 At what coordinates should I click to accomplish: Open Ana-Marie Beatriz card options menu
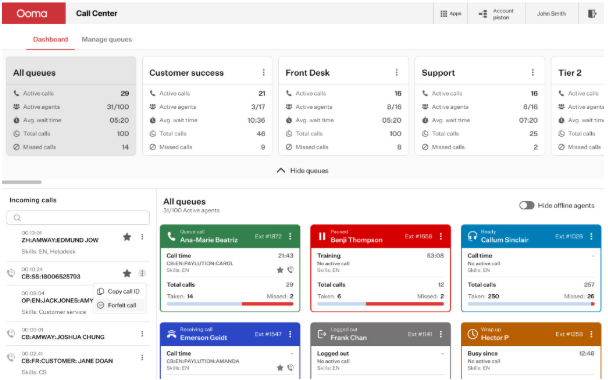(x=290, y=236)
